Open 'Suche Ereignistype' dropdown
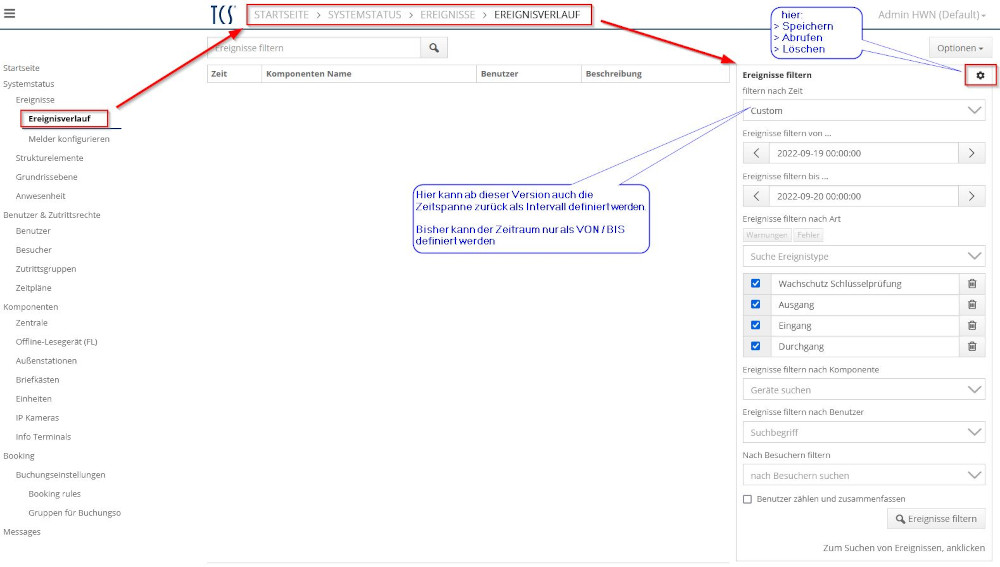 click(864, 257)
